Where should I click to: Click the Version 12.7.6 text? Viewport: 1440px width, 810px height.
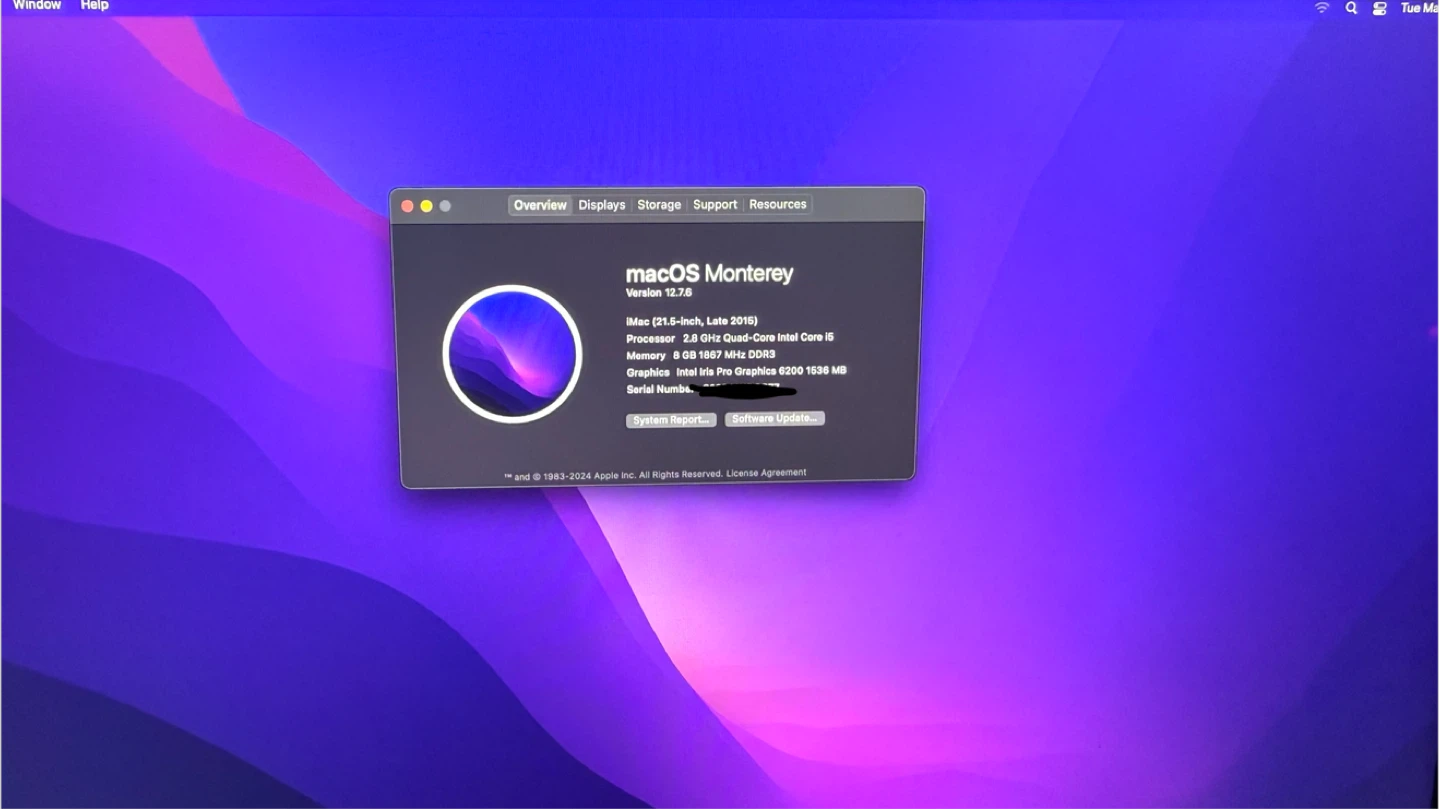click(659, 293)
